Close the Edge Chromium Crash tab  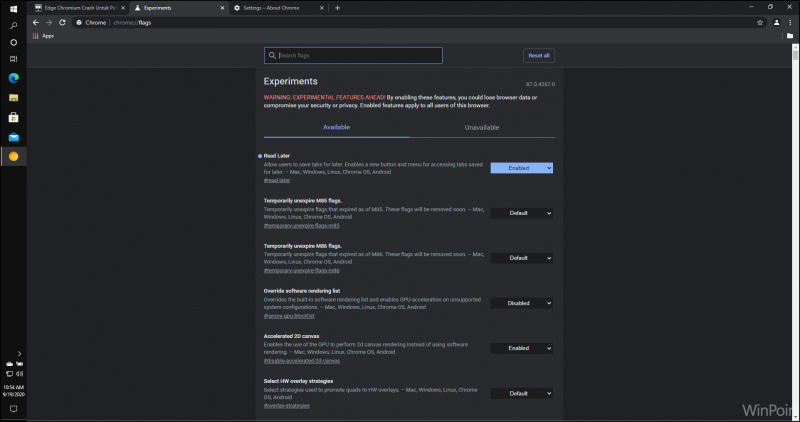[123, 8]
